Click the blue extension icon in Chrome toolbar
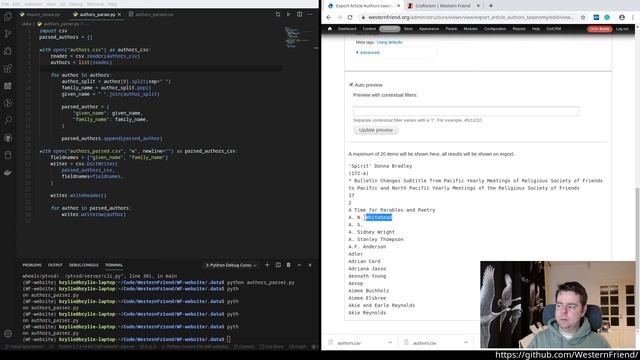The height and width of the screenshot is (360, 640). click(596, 18)
